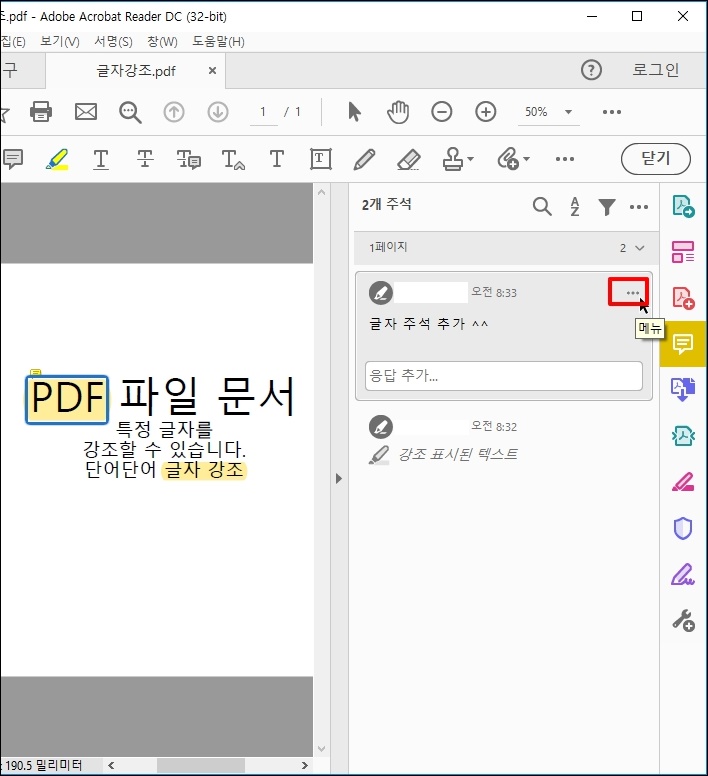The width and height of the screenshot is (708, 776).
Task: Select the highlight text tool
Action: click(x=57, y=159)
